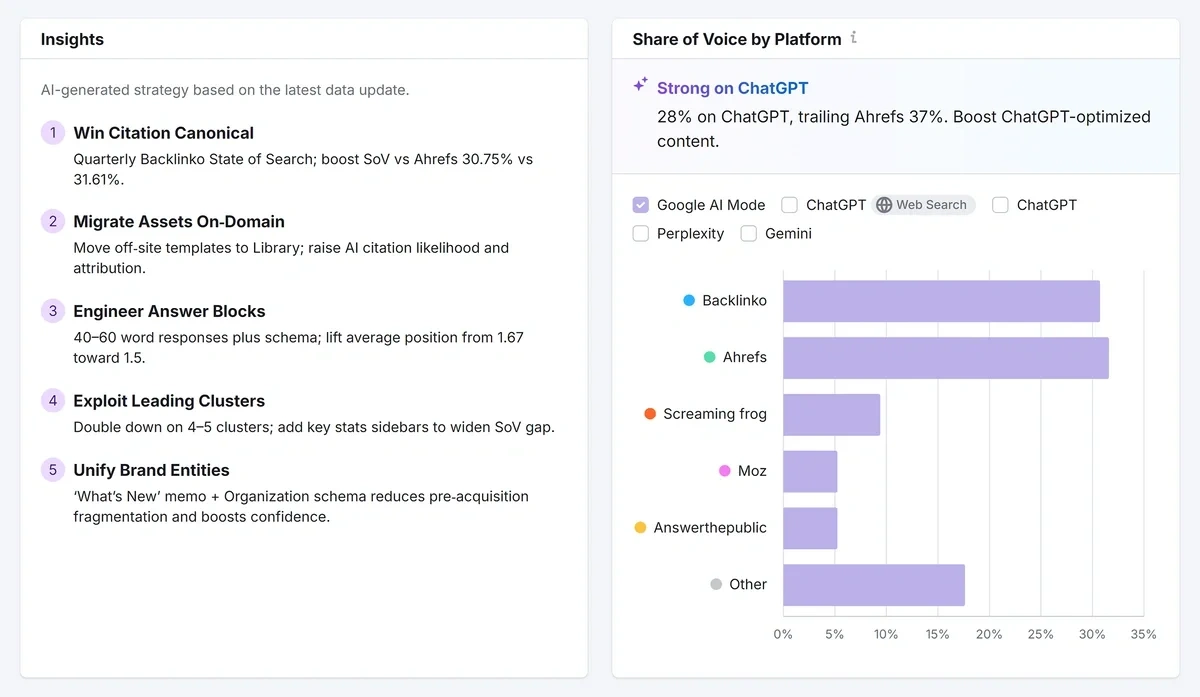Enable the ChatGPT Web Search checkbox

pyautogui.click(x=789, y=205)
